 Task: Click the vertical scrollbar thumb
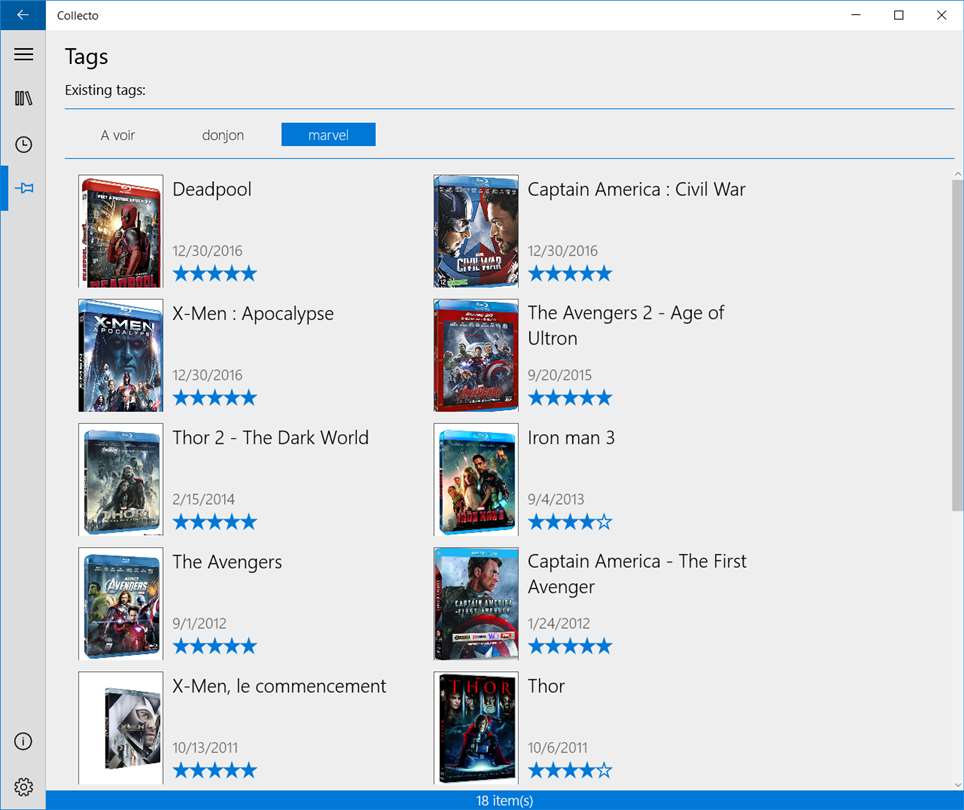(x=957, y=345)
